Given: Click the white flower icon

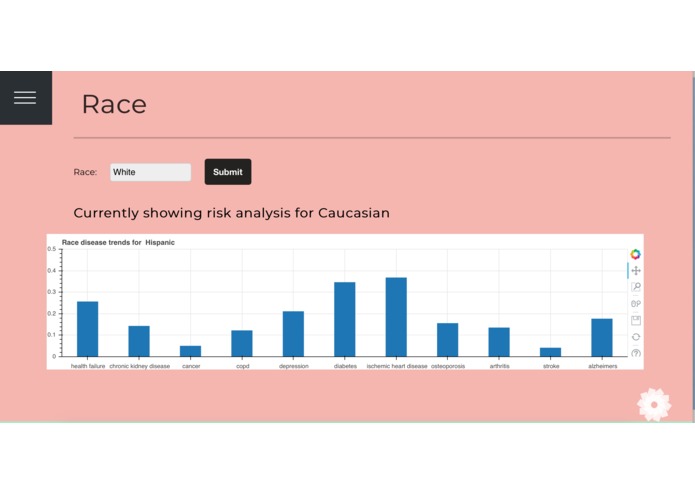Looking at the screenshot, I should (x=654, y=405).
